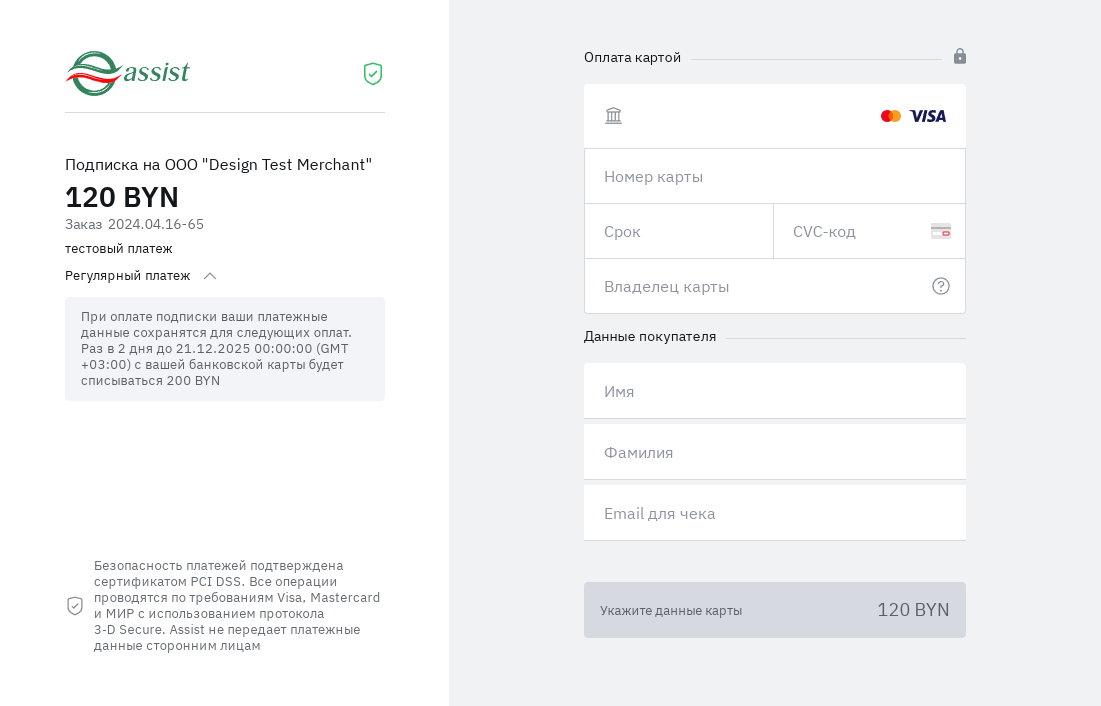Viewport: 1101px width, 706px height.
Task: Click the green shield checkmark icon
Action: click(373, 74)
